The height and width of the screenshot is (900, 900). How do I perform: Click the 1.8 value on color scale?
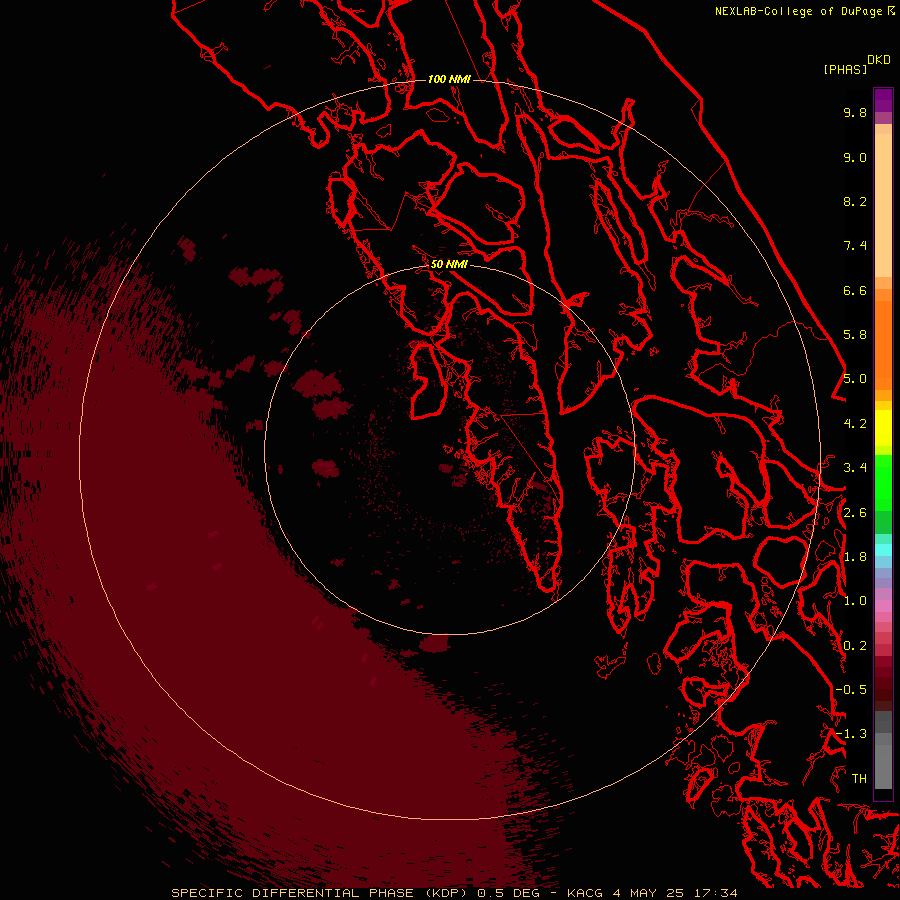click(855, 557)
